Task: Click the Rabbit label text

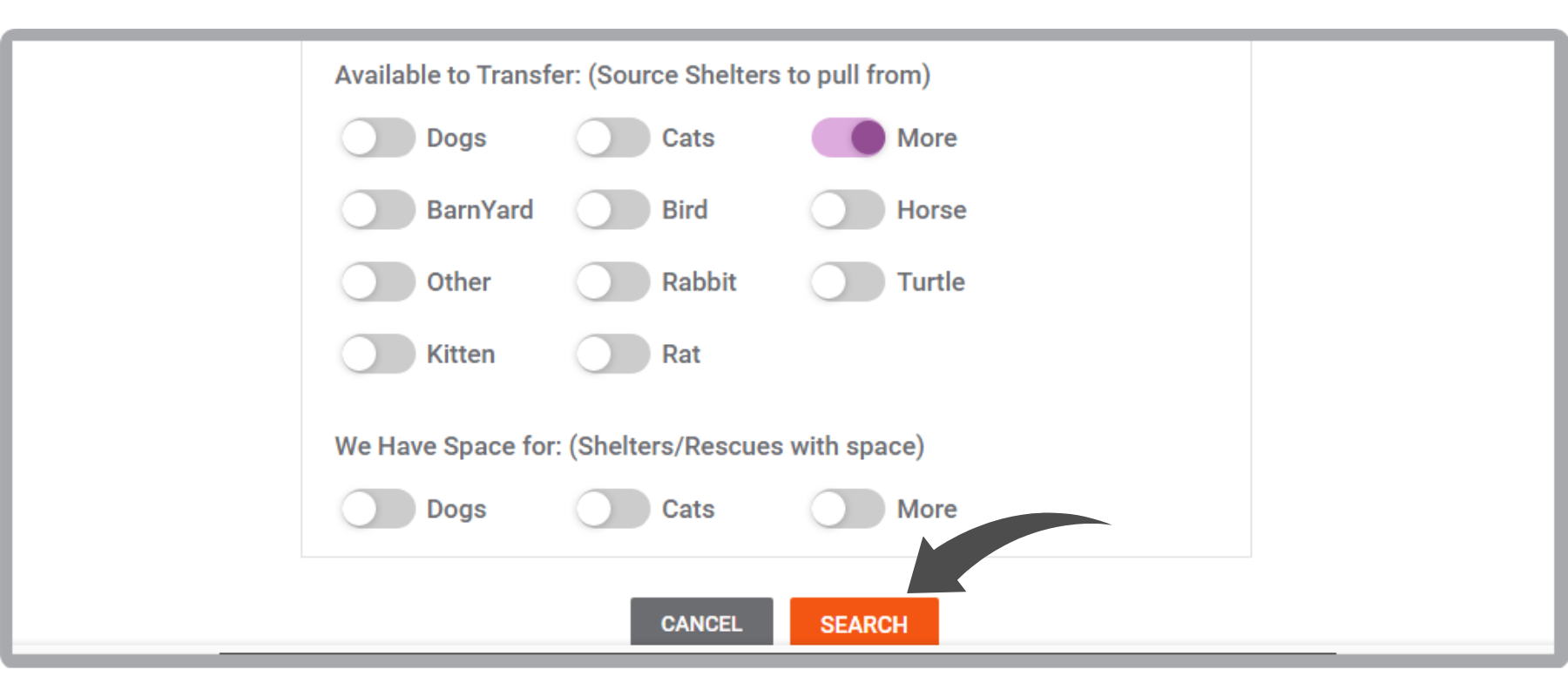Action: point(699,282)
